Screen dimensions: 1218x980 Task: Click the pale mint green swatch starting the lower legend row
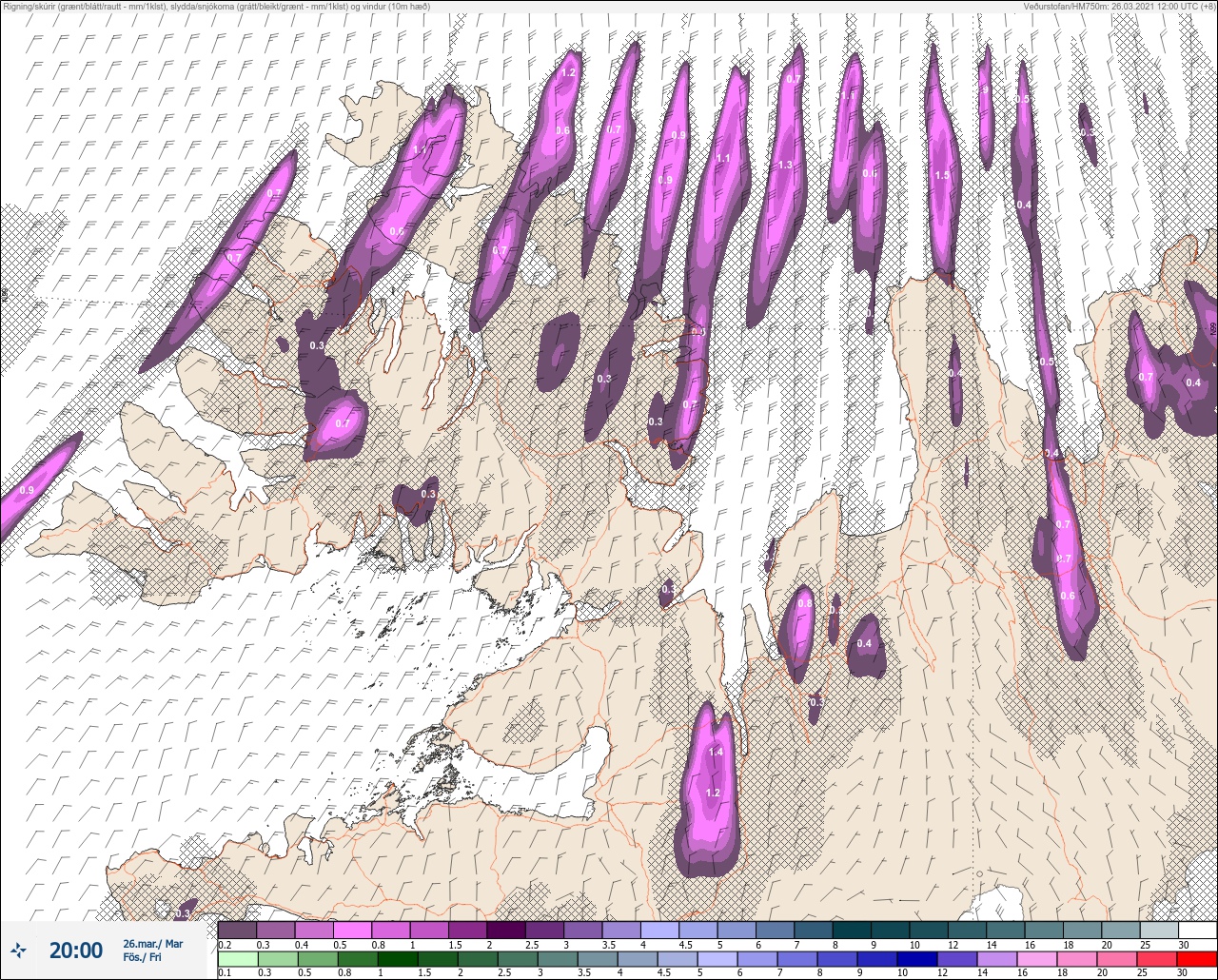point(237,959)
